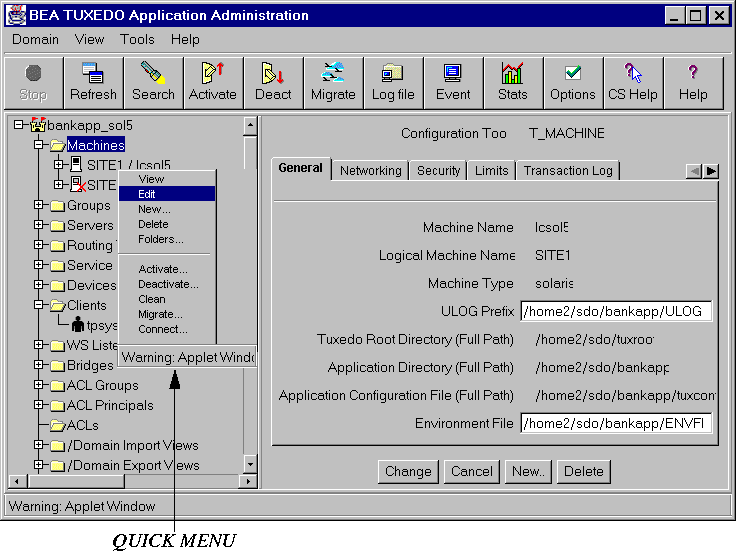Screen dimensions: 736x551
Task: Expand the Service tree node
Action: point(38,265)
